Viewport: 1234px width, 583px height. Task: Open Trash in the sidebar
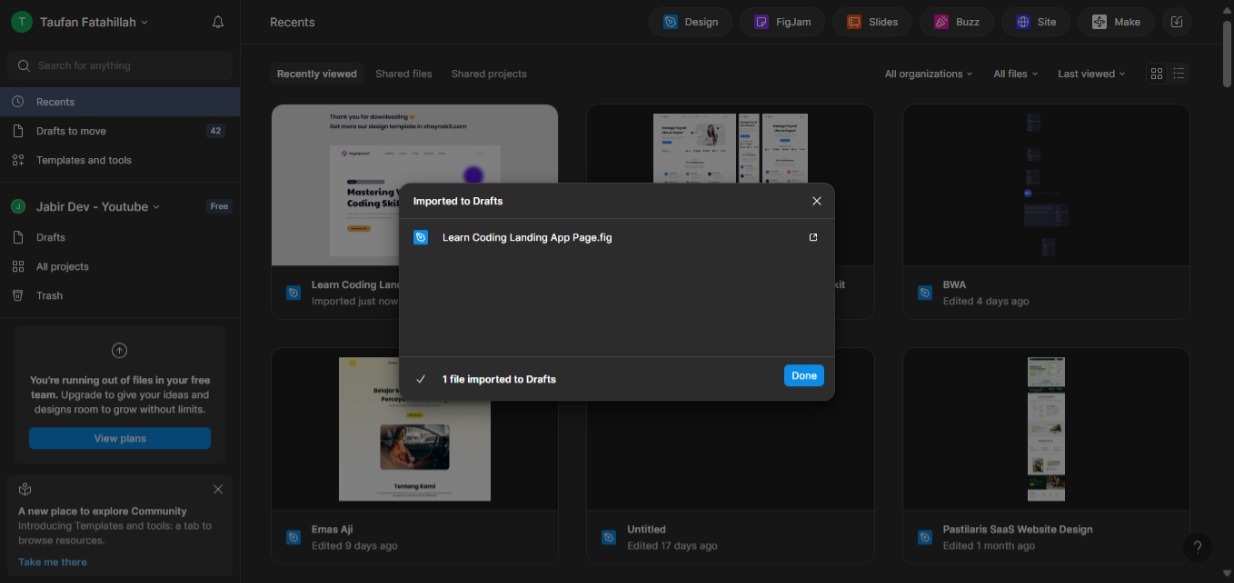120,296
